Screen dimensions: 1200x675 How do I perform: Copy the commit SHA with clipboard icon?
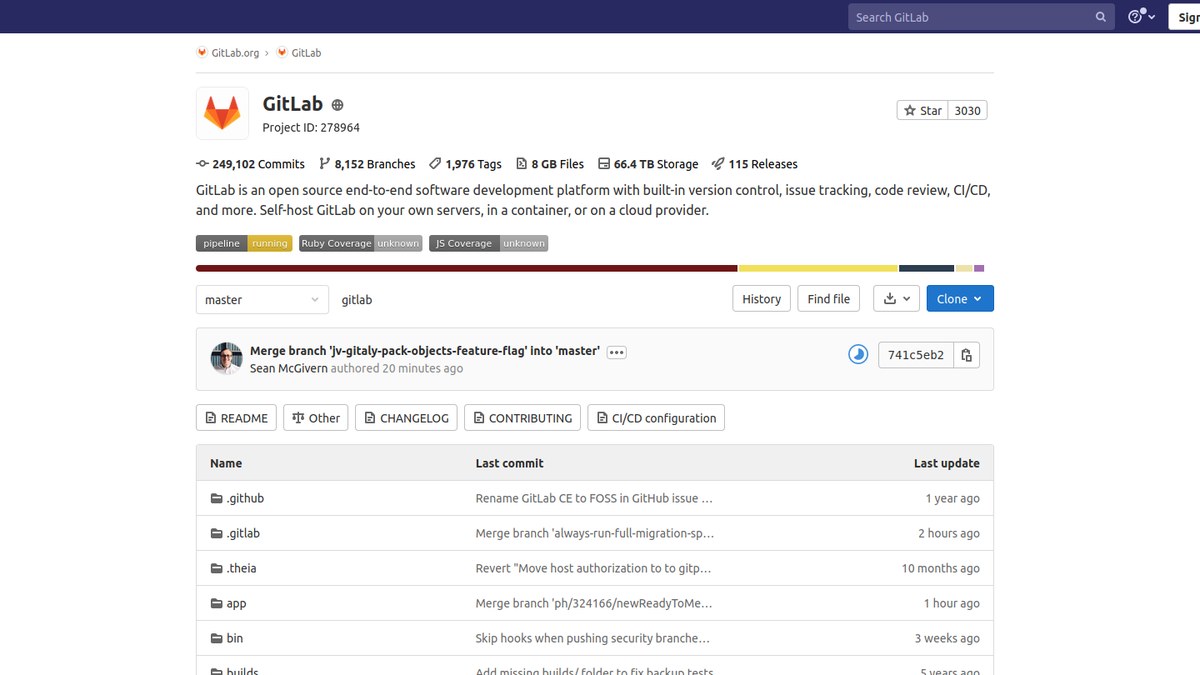pos(966,355)
